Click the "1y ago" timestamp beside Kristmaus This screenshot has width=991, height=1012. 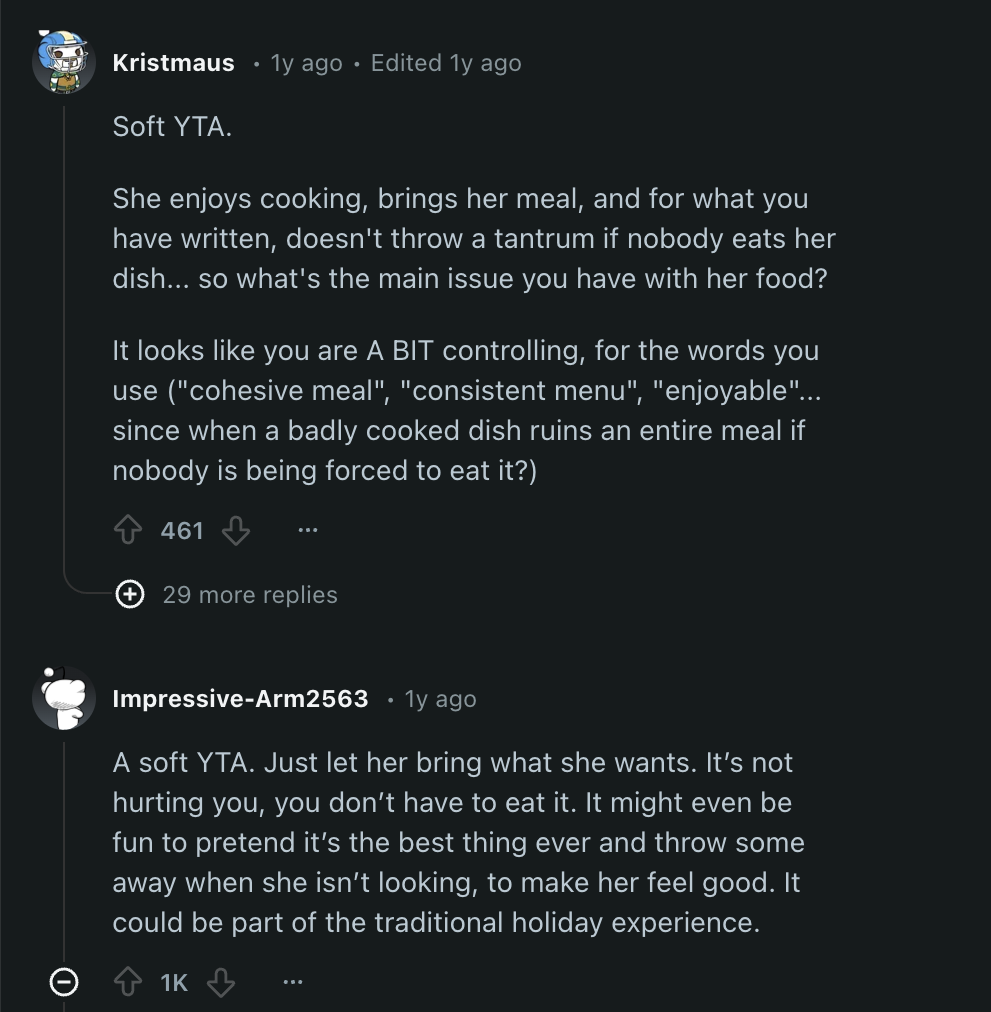coord(306,63)
